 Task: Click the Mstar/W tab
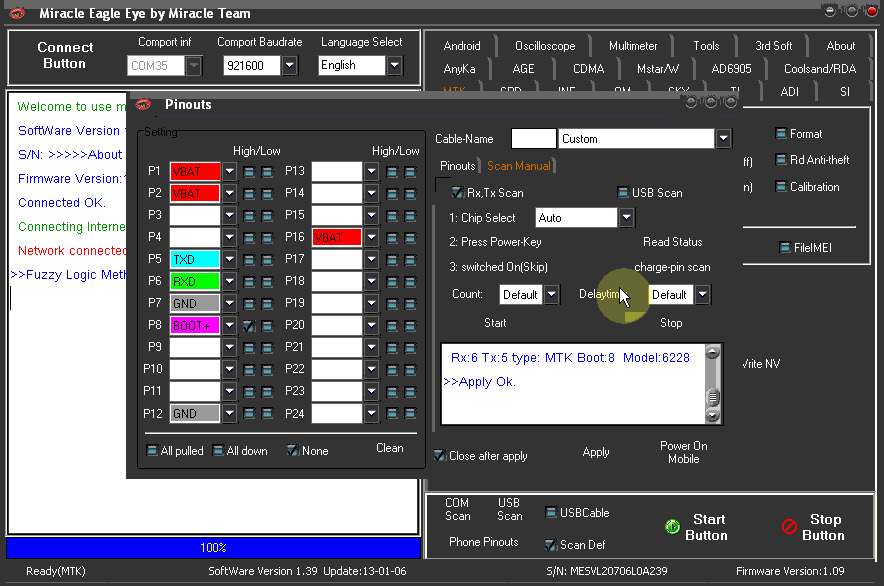coord(658,69)
